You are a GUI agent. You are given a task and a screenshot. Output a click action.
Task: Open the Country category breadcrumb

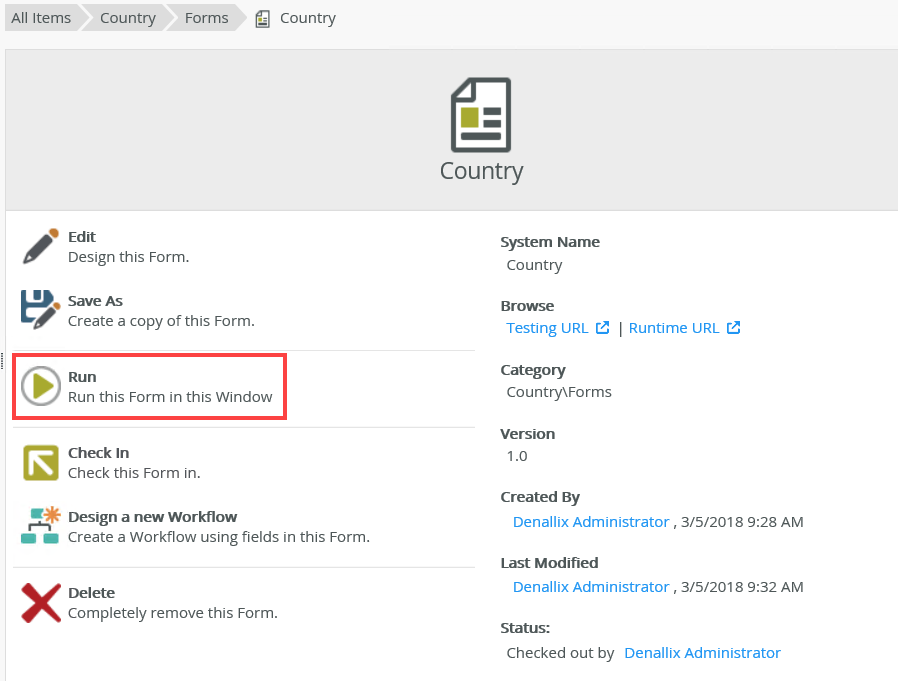point(128,18)
